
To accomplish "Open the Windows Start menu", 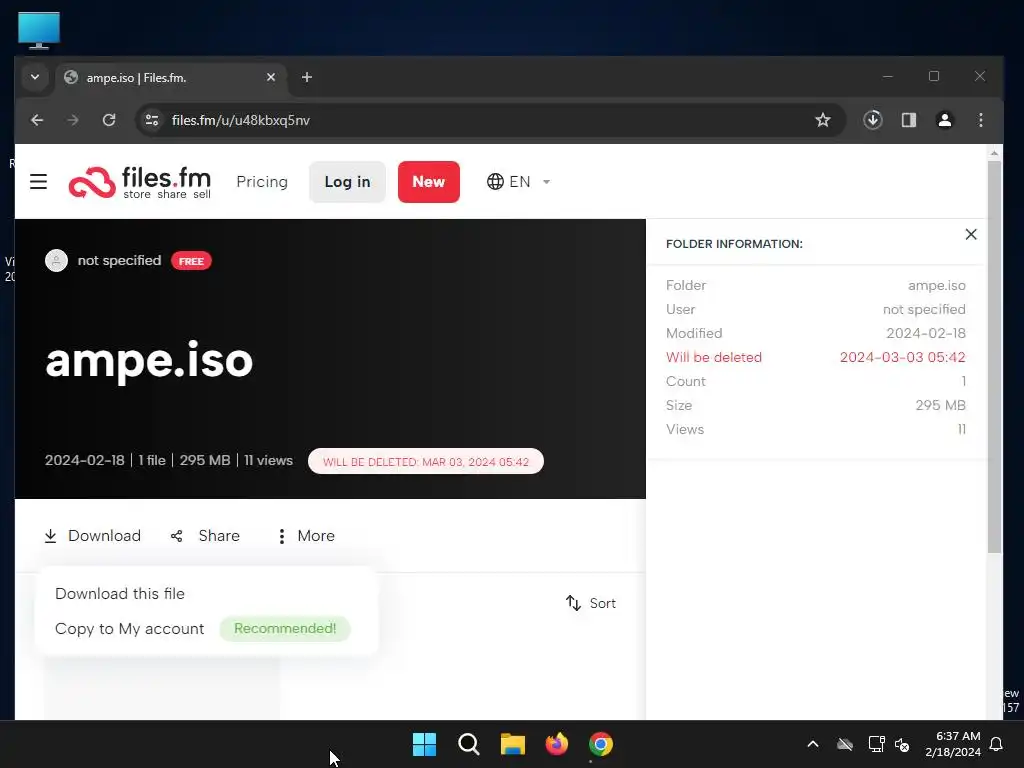I will click(424, 744).
